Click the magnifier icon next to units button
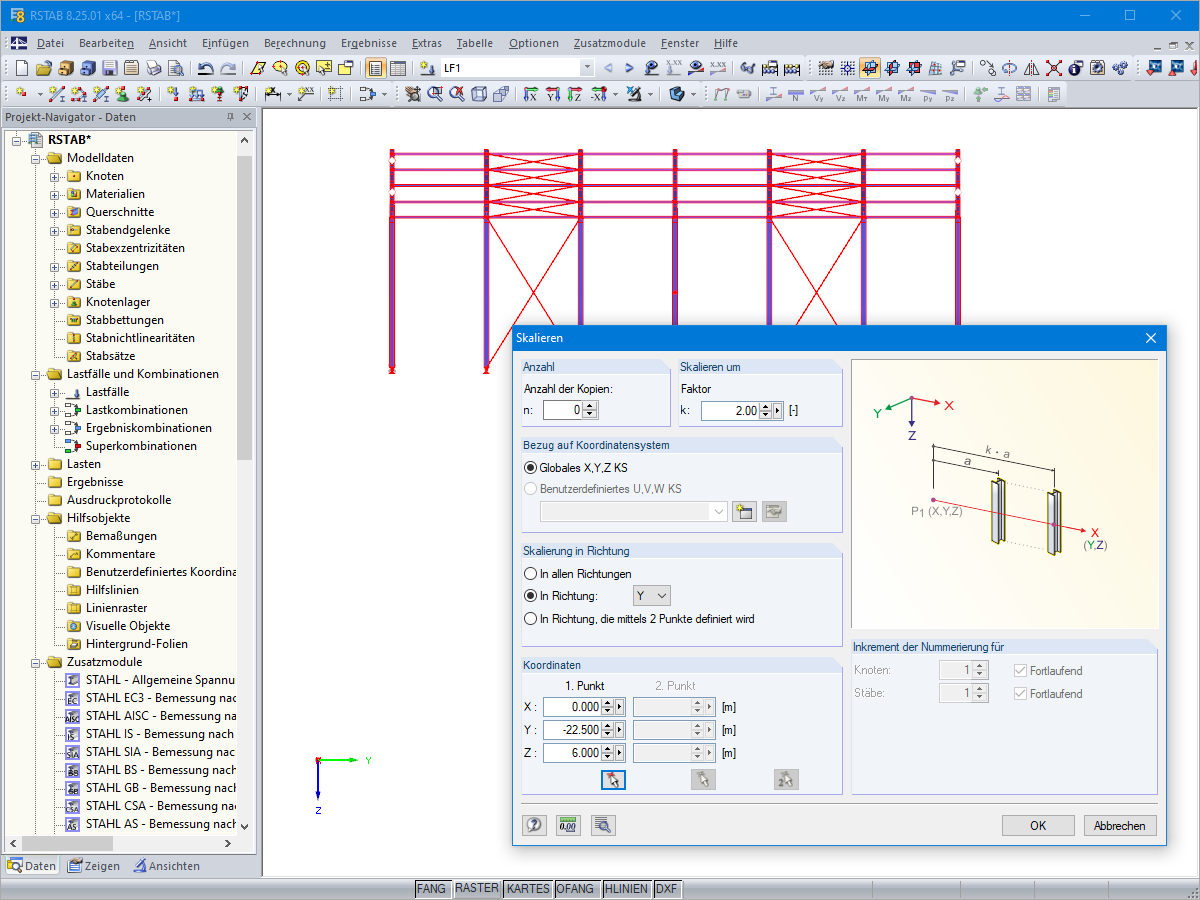 [602, 825]
